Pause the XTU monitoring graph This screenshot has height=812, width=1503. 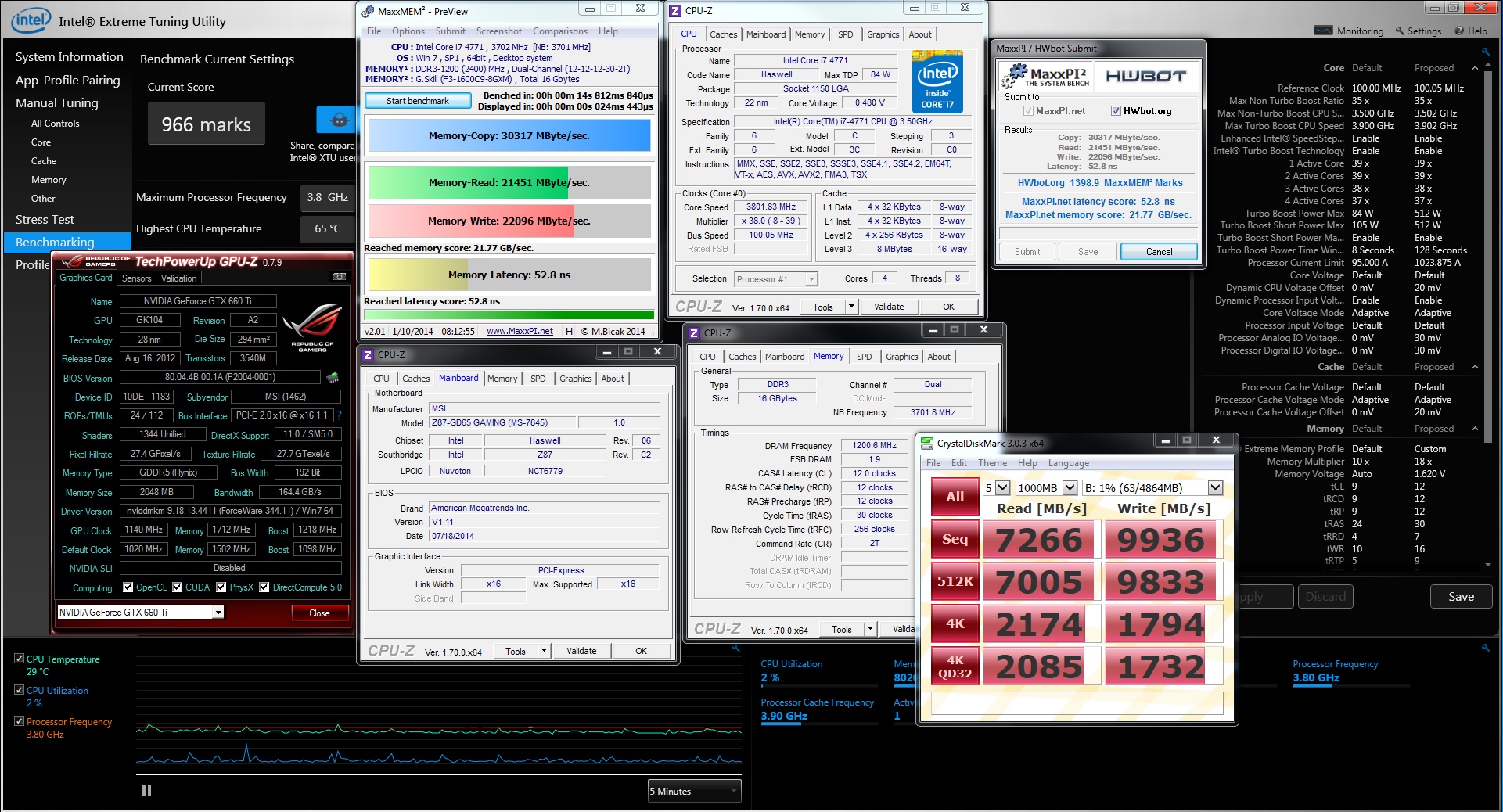pos(146,790)
